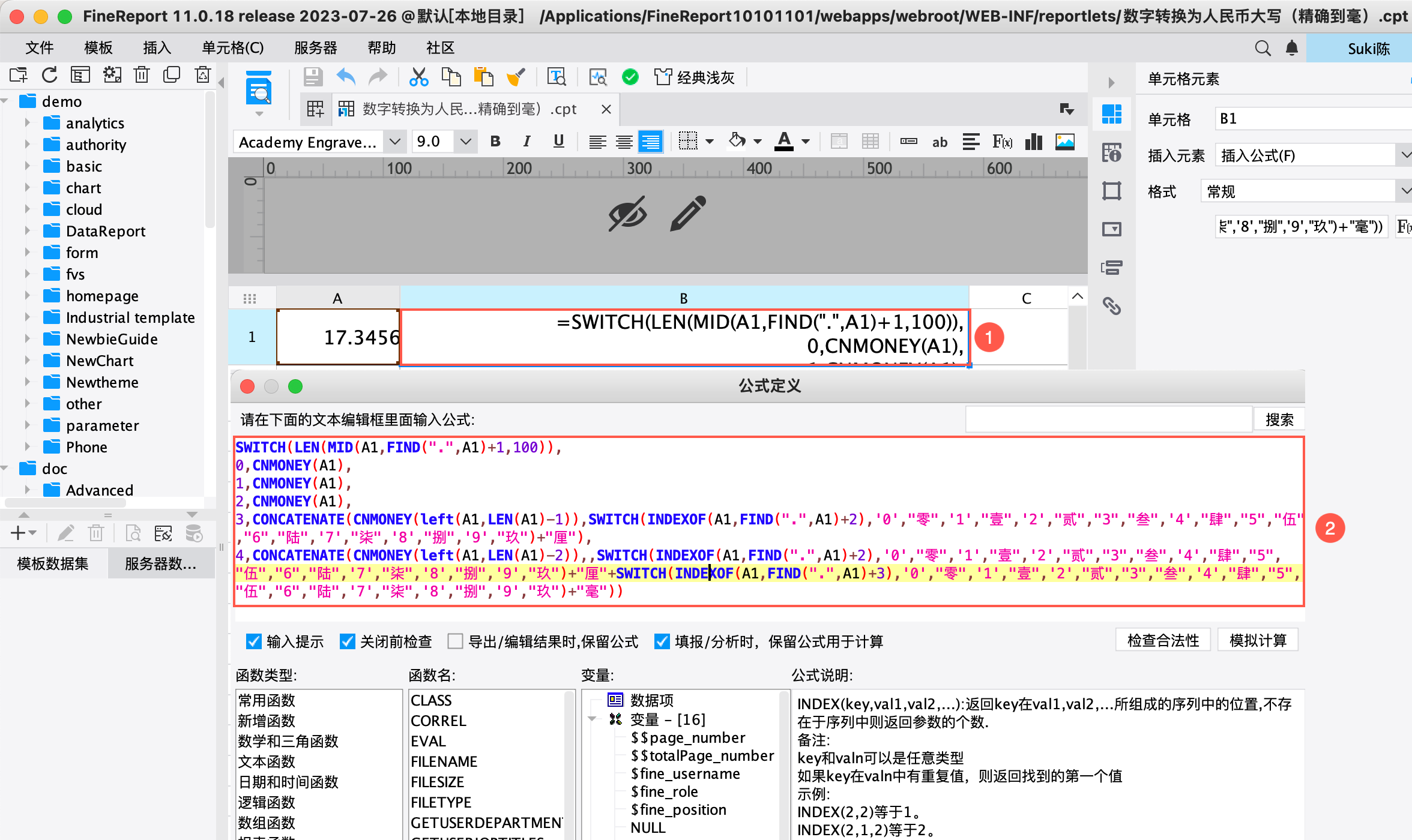
Task: Click the green template check icon
Action: (630, 77)
